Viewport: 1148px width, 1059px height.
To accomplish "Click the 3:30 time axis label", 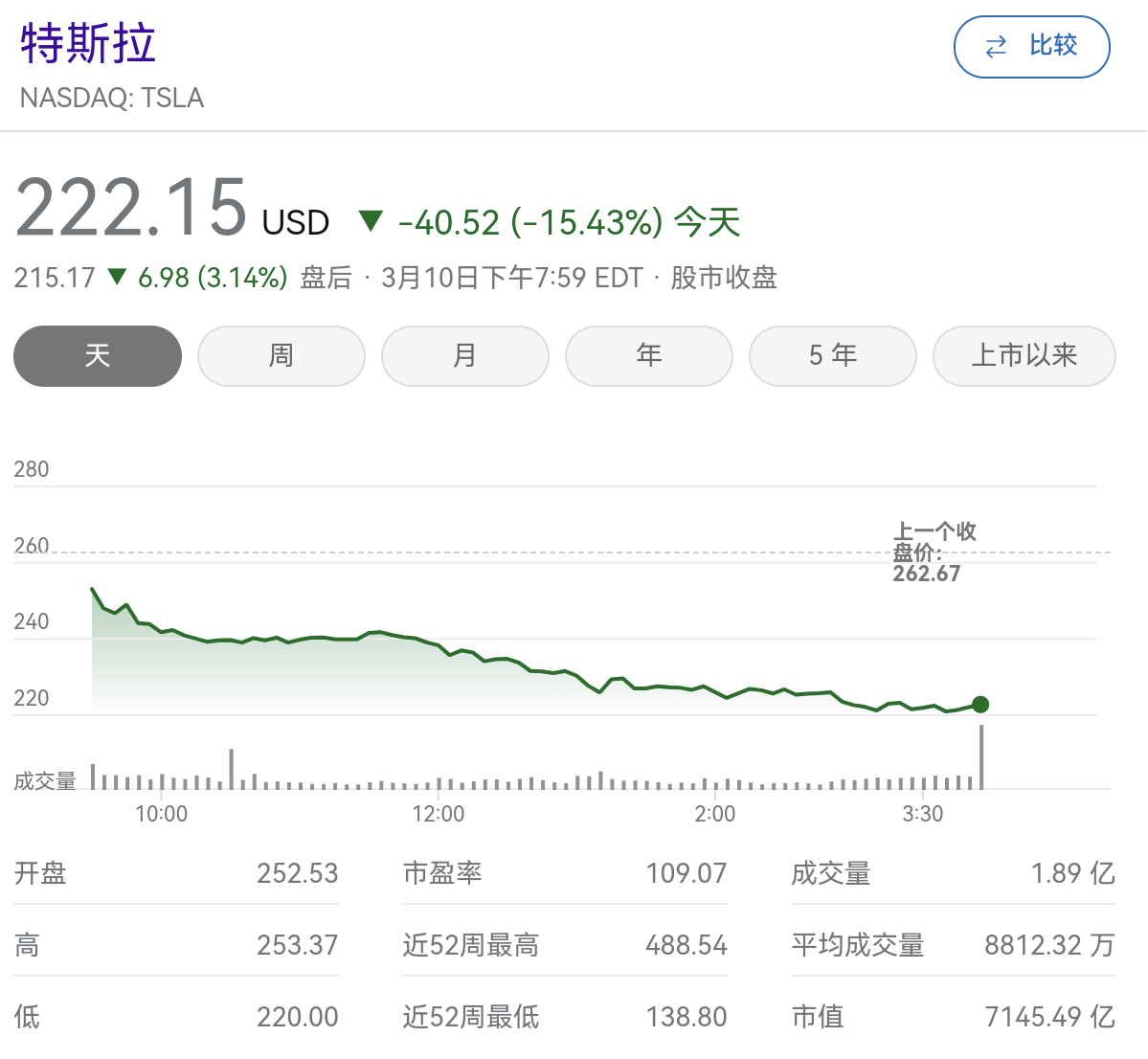I will point(922,815).
